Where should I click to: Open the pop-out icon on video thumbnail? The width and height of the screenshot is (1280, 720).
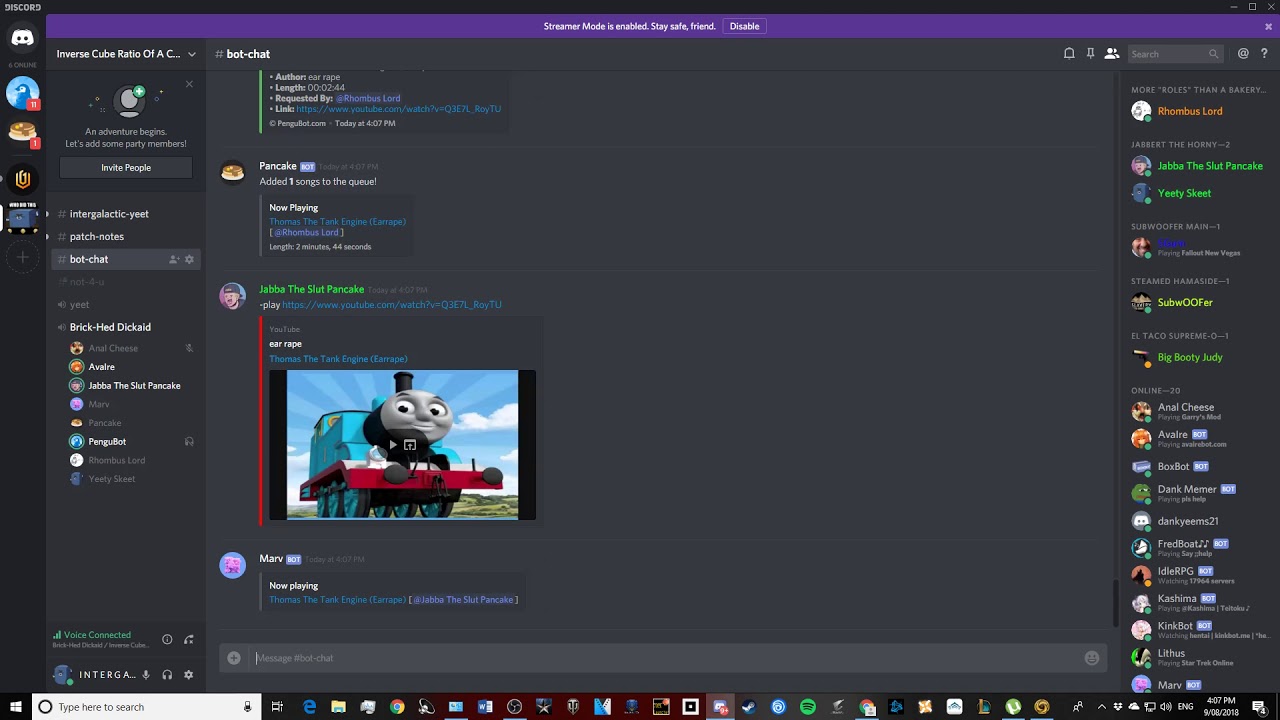click(410, 445)
